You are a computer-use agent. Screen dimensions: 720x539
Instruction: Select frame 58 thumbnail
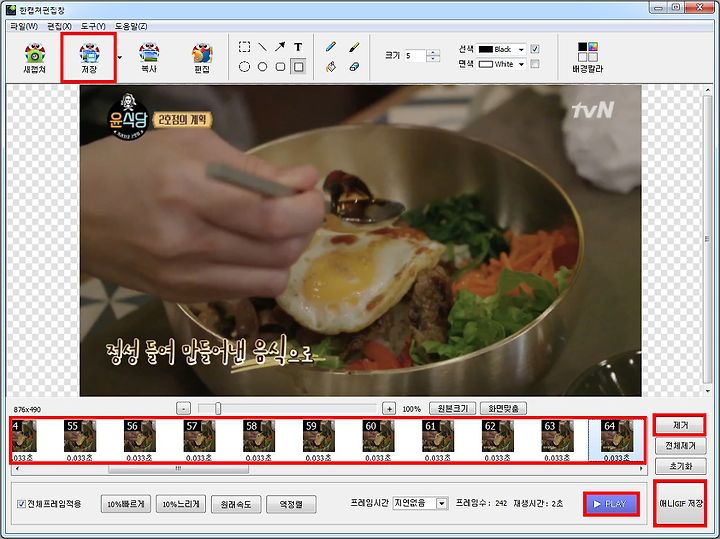click(x=259, y=436)
